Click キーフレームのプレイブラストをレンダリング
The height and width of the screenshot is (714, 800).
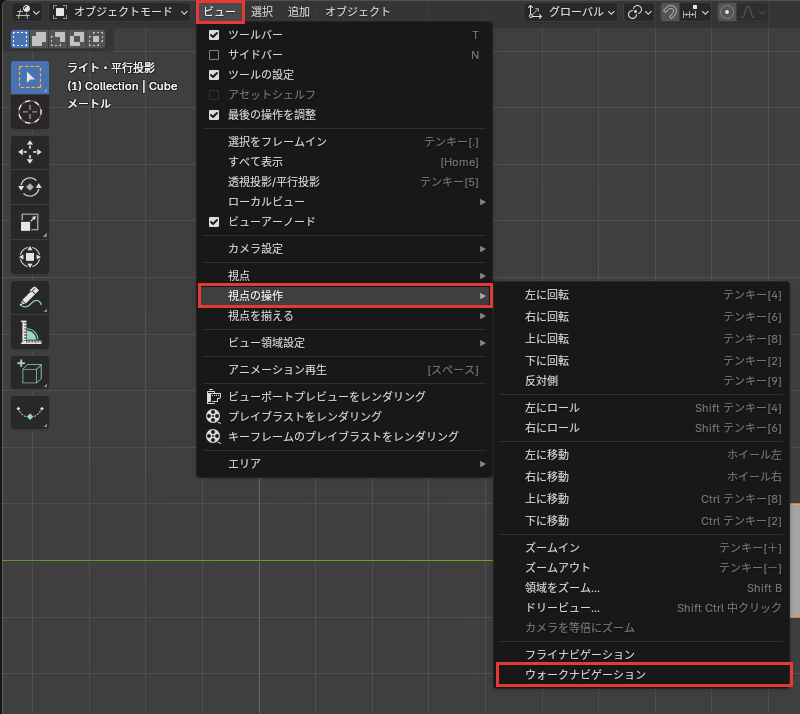click(344, 436)
